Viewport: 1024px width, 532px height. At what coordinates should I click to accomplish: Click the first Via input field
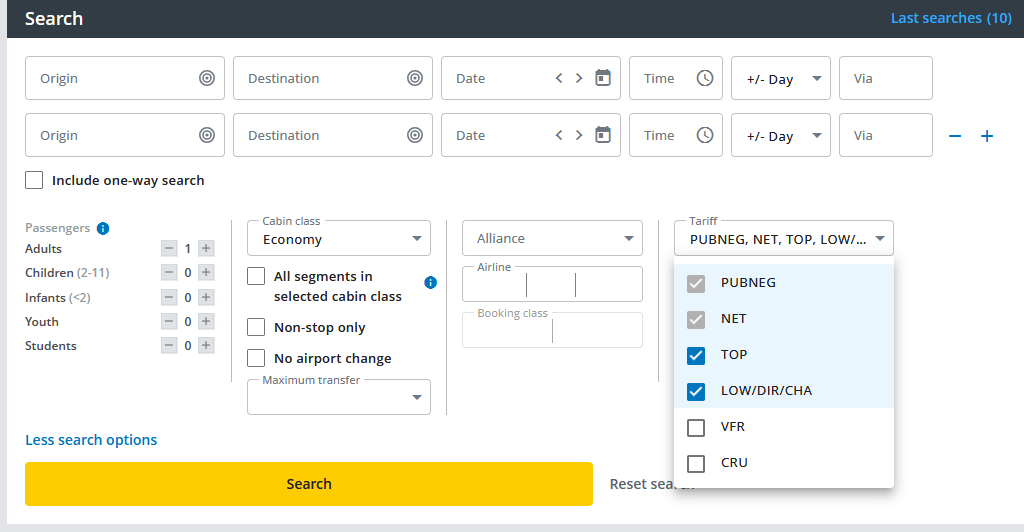(885, 78)
